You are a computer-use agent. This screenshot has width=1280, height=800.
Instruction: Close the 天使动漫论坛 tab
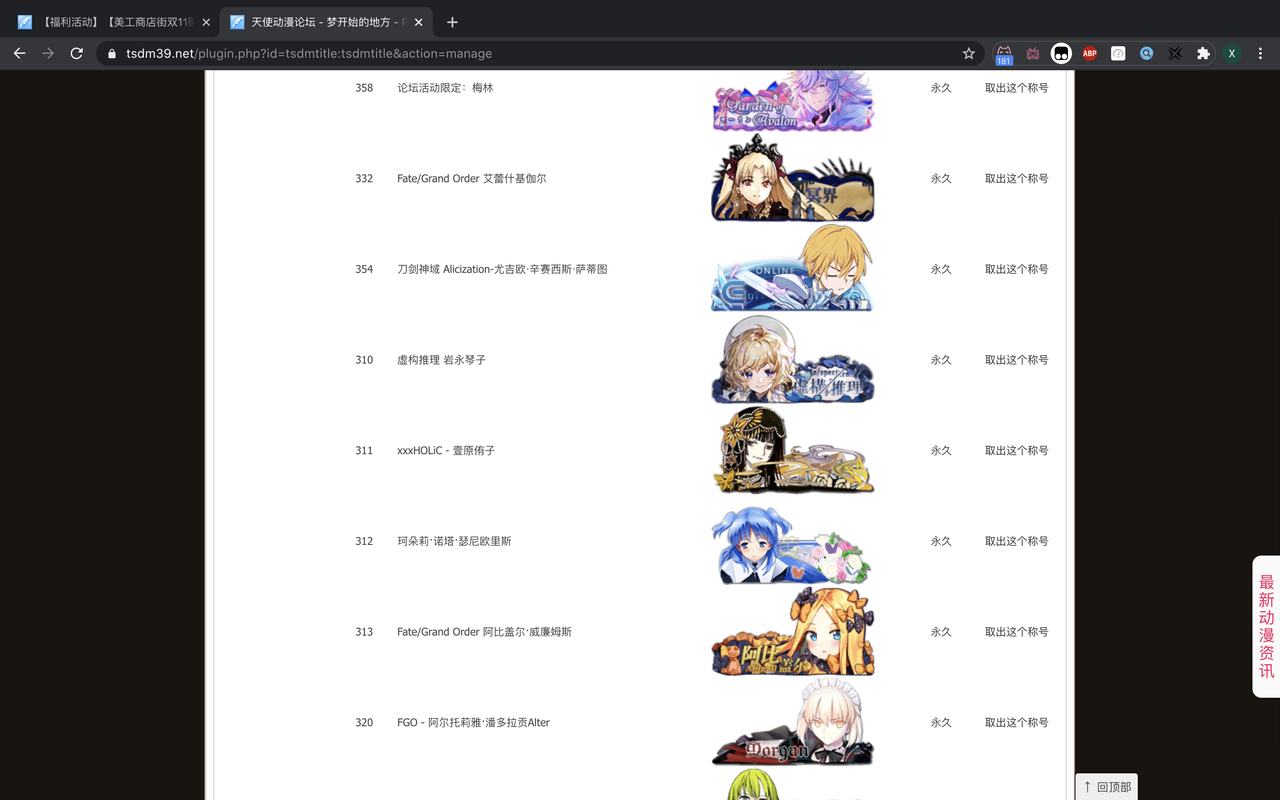[419, 22]
